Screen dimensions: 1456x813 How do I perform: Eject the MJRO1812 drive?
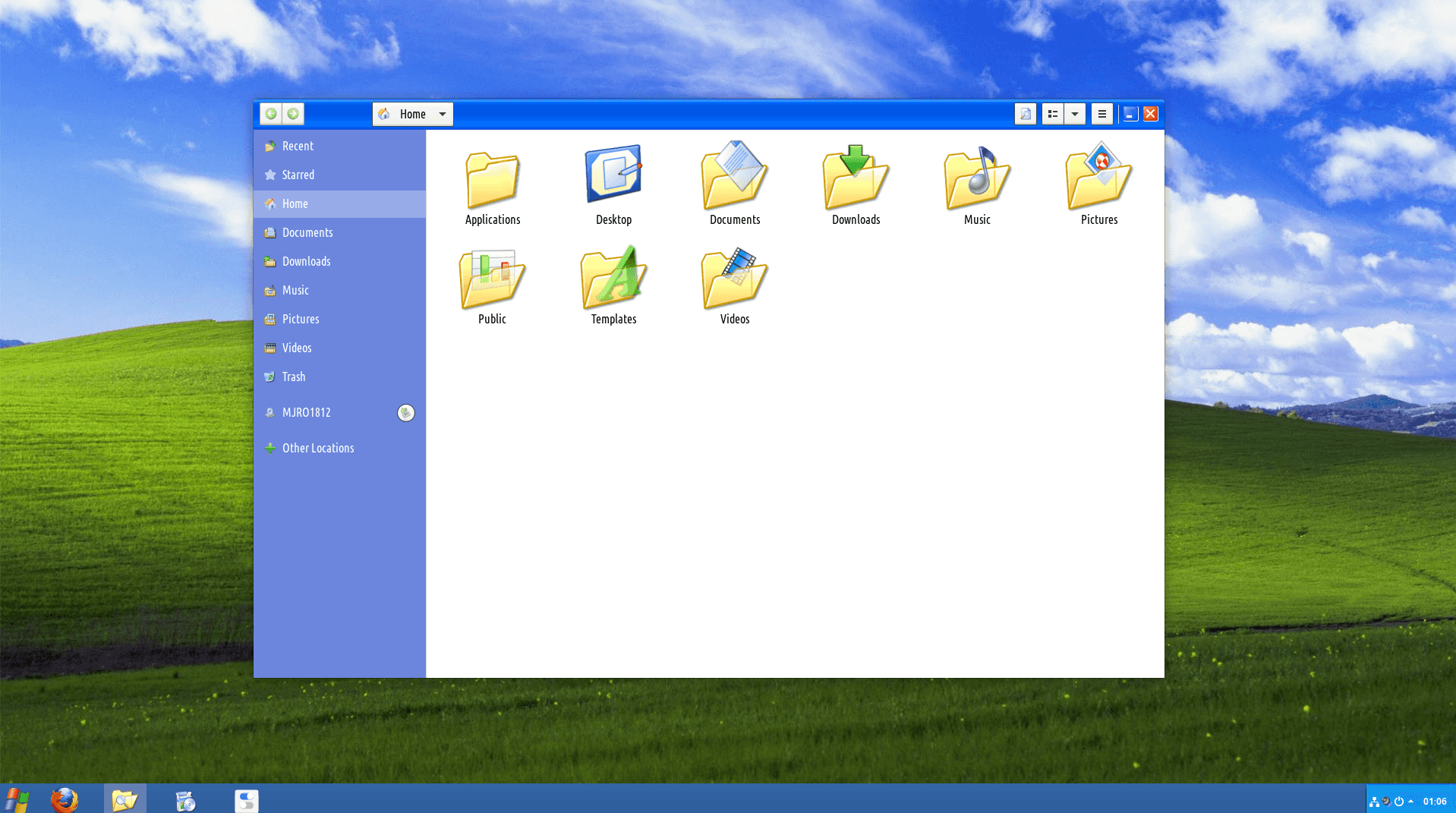(406, 412)
